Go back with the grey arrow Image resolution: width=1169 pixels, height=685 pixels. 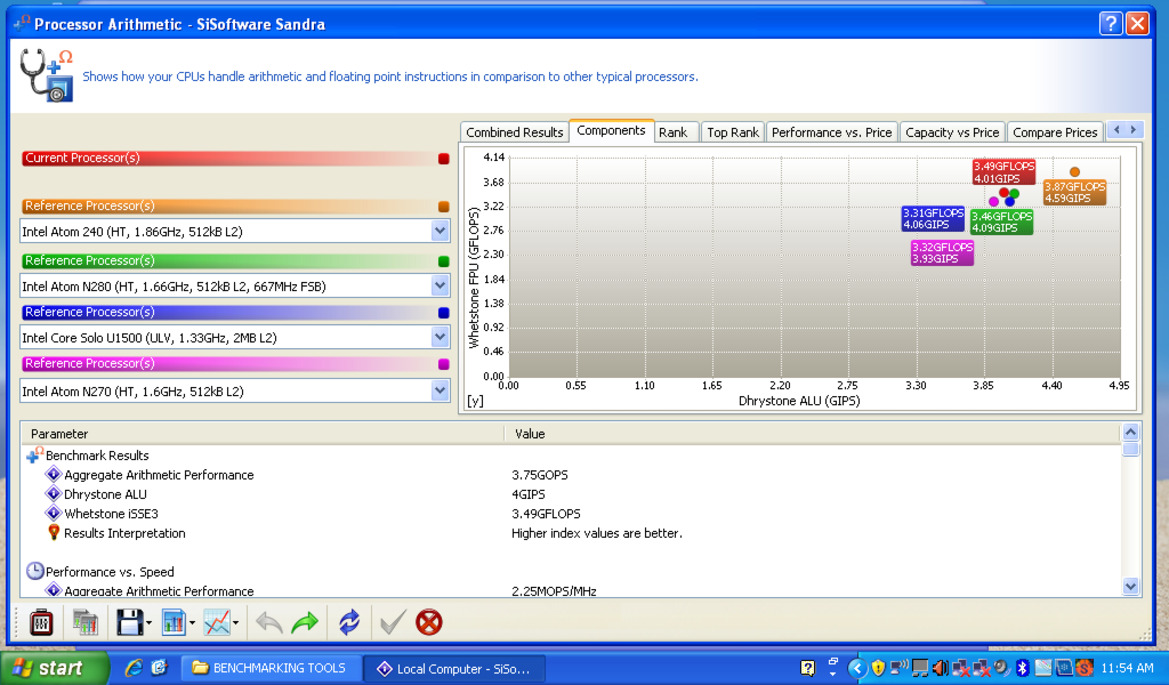click(268, 622)
